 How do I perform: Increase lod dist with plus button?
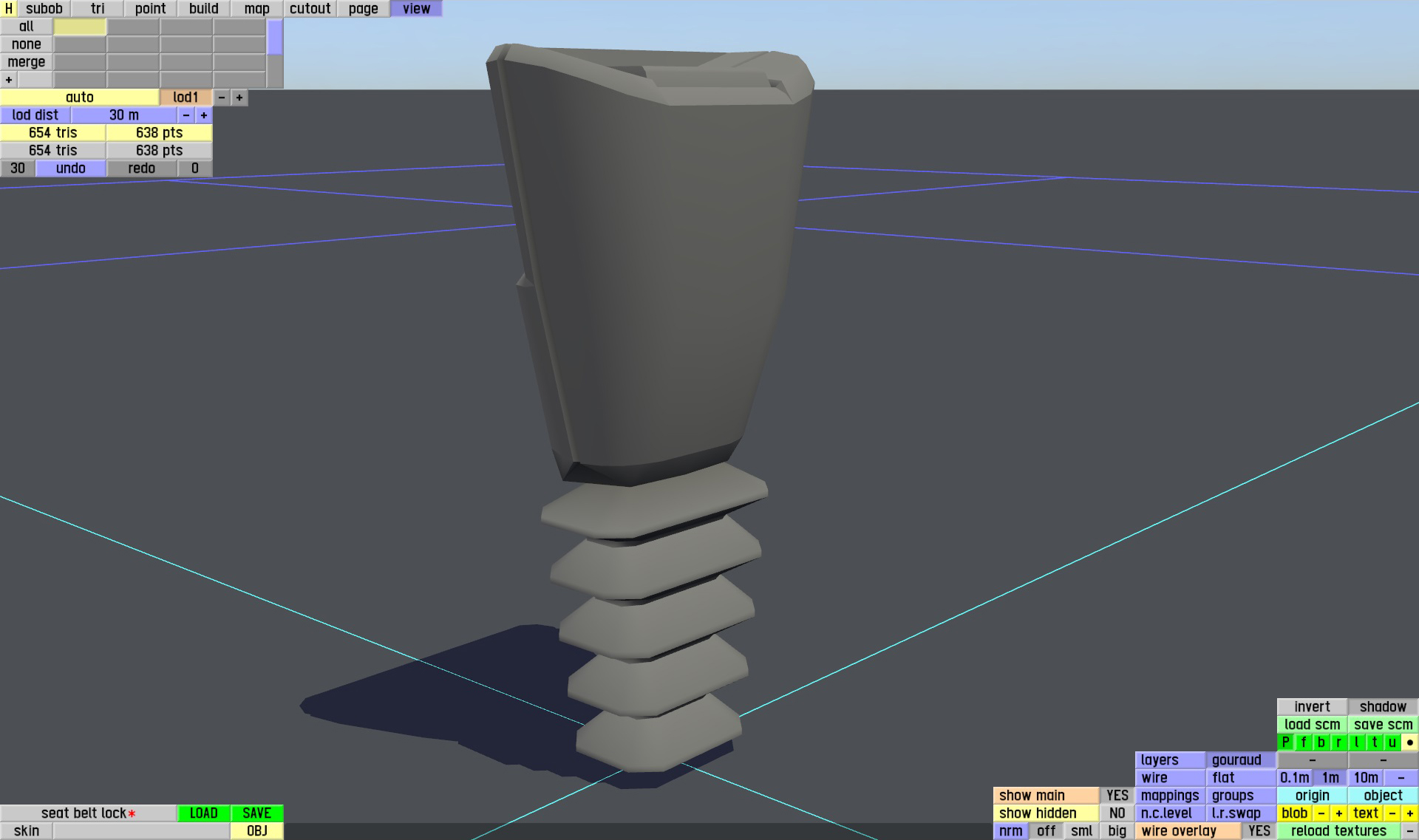pyautogui.click(x=204, y=115)
